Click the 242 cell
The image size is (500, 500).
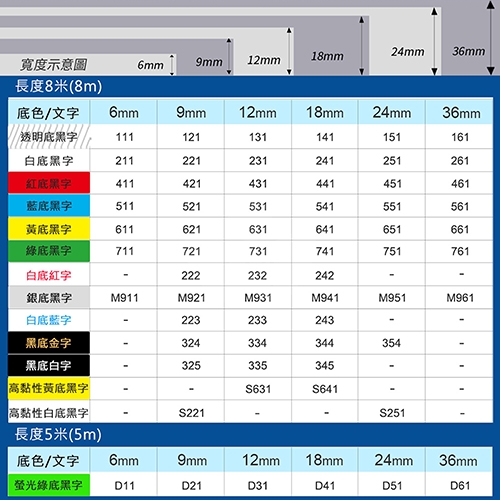coord(325,276)
